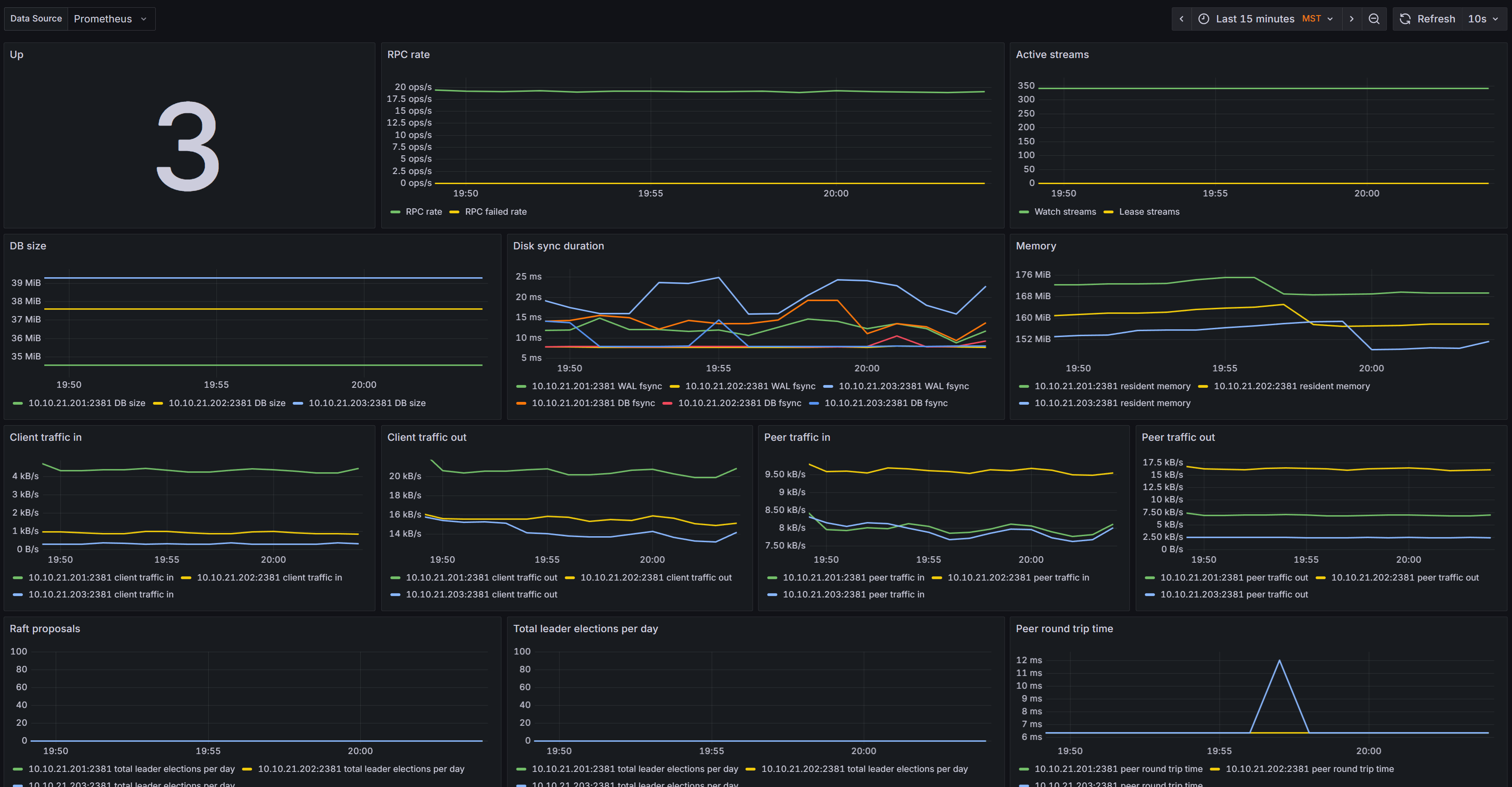
Task: Open the Last 15 minutes time picker
Action: click(x=1255, y=19)
